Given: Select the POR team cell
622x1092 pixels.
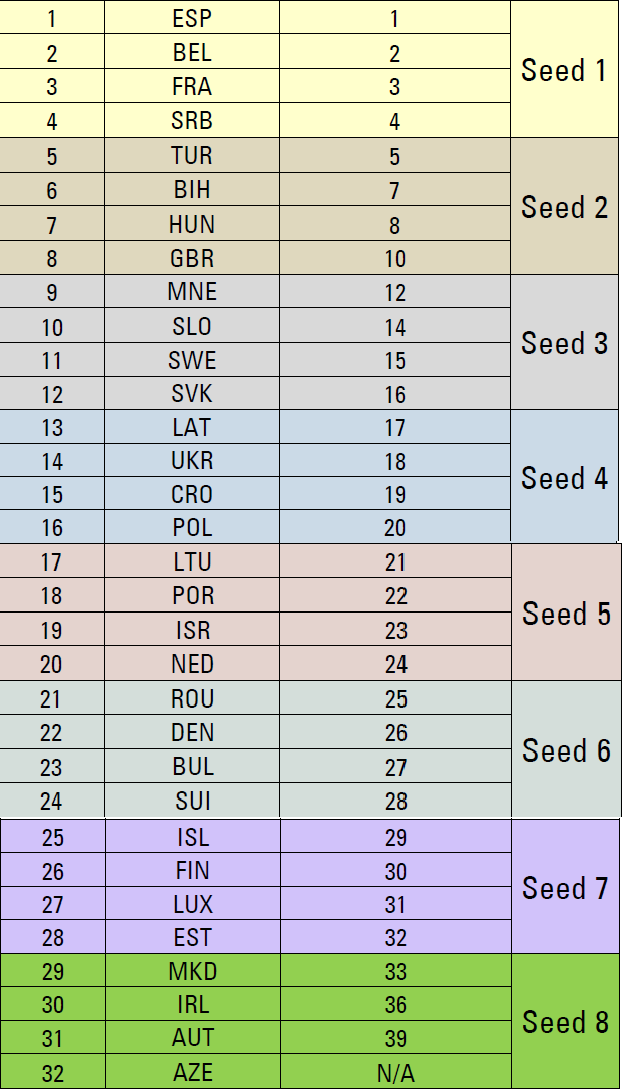Looking at the screenshot, I should click(x=192, y=596).
